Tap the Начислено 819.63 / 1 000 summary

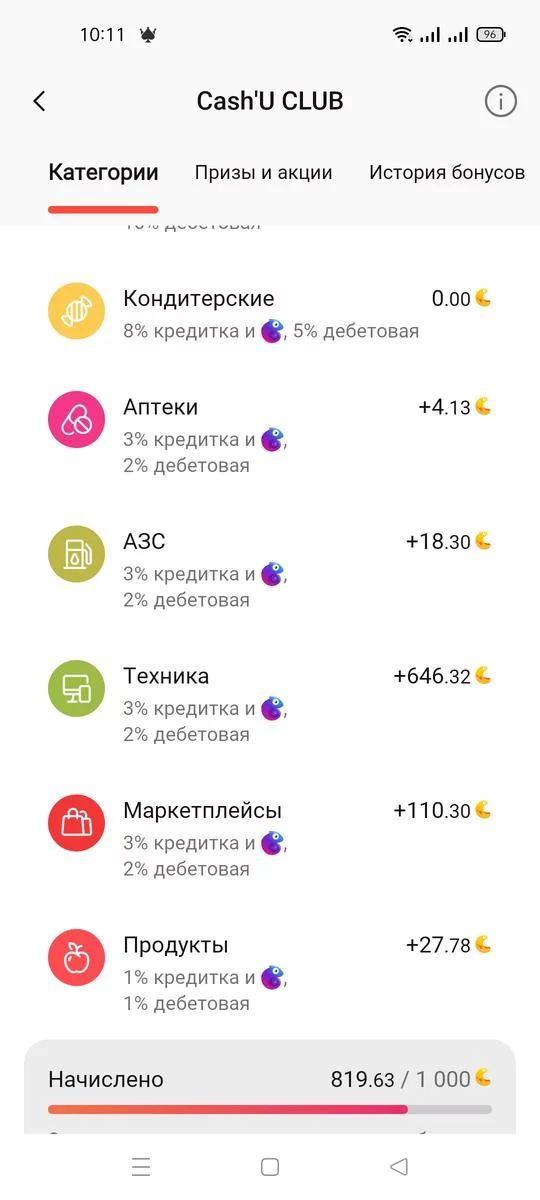[x=270, y=1079]
